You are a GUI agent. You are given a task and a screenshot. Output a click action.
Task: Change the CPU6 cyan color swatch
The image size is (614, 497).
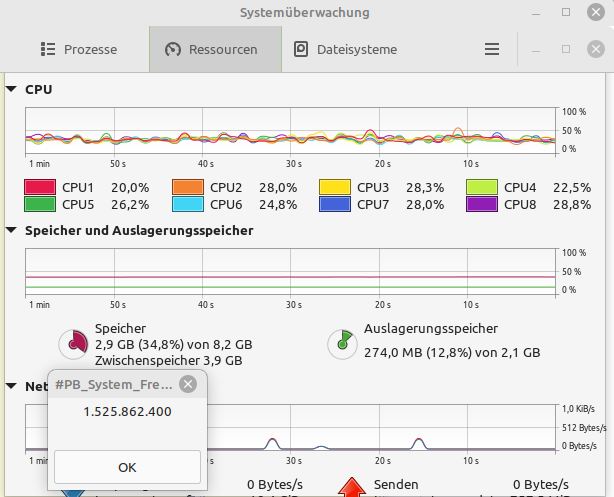pyautogui.click(x=187, y=204)
